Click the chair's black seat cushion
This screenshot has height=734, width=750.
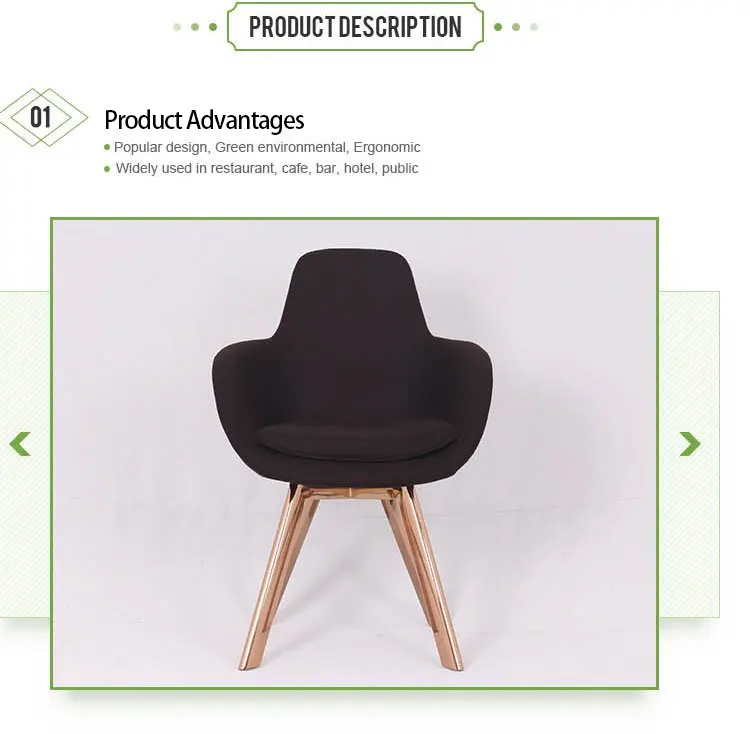point(355,440)
